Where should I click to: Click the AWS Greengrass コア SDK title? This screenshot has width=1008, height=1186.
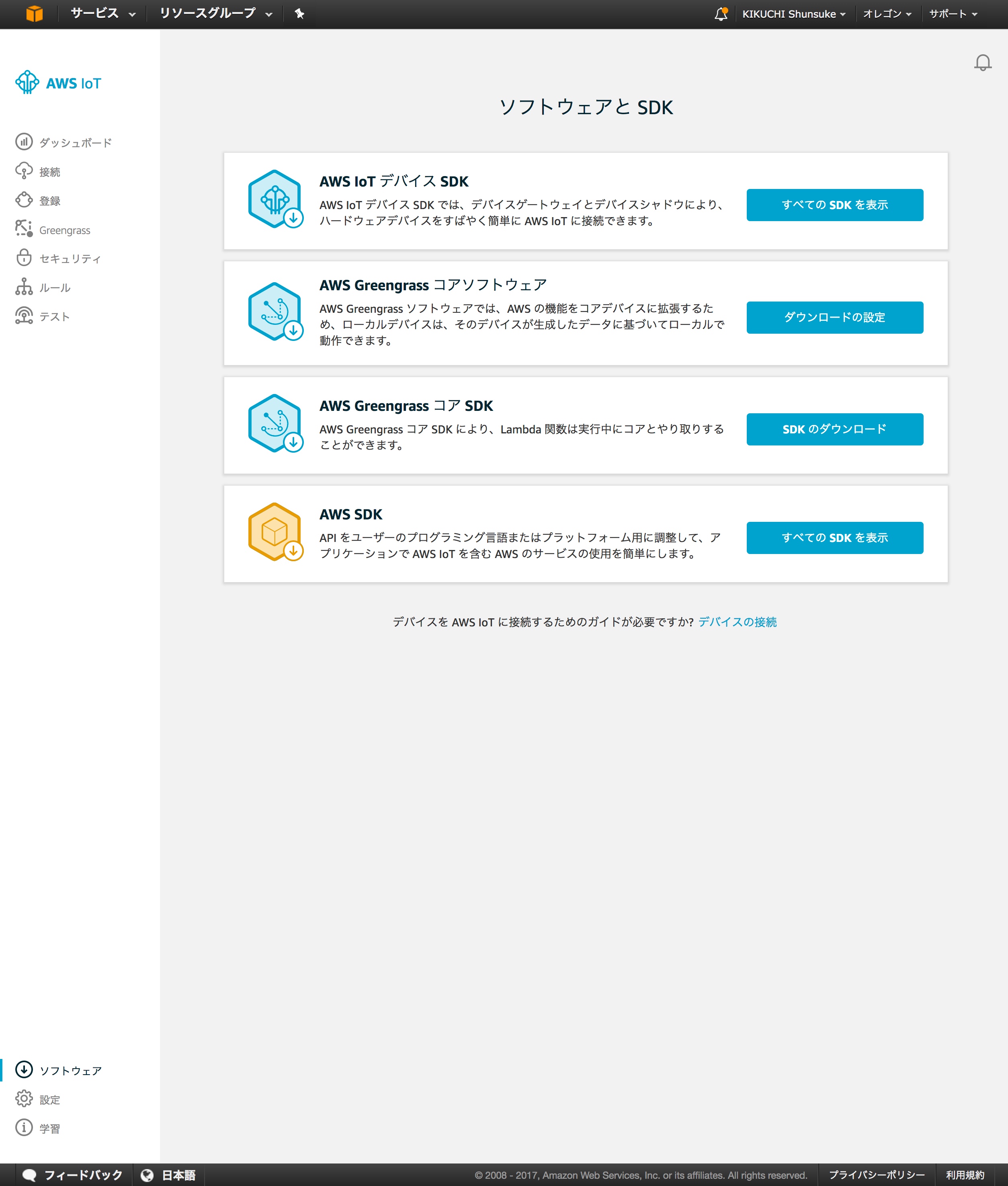[x=406, y=405]
